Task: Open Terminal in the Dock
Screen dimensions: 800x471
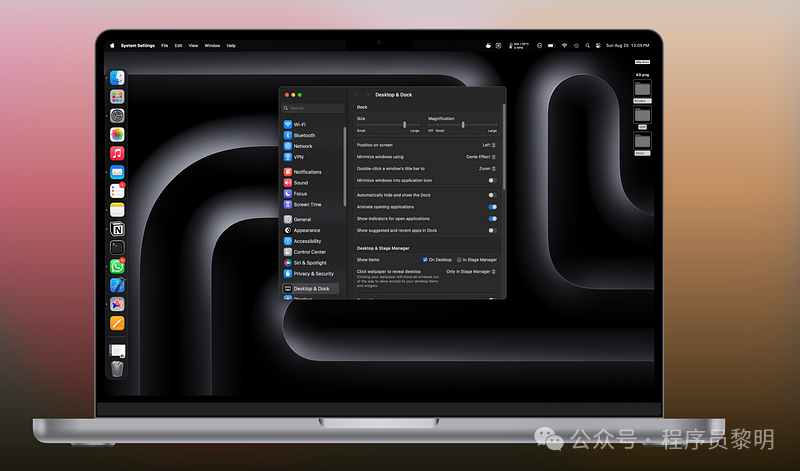Action: point(117,248)
